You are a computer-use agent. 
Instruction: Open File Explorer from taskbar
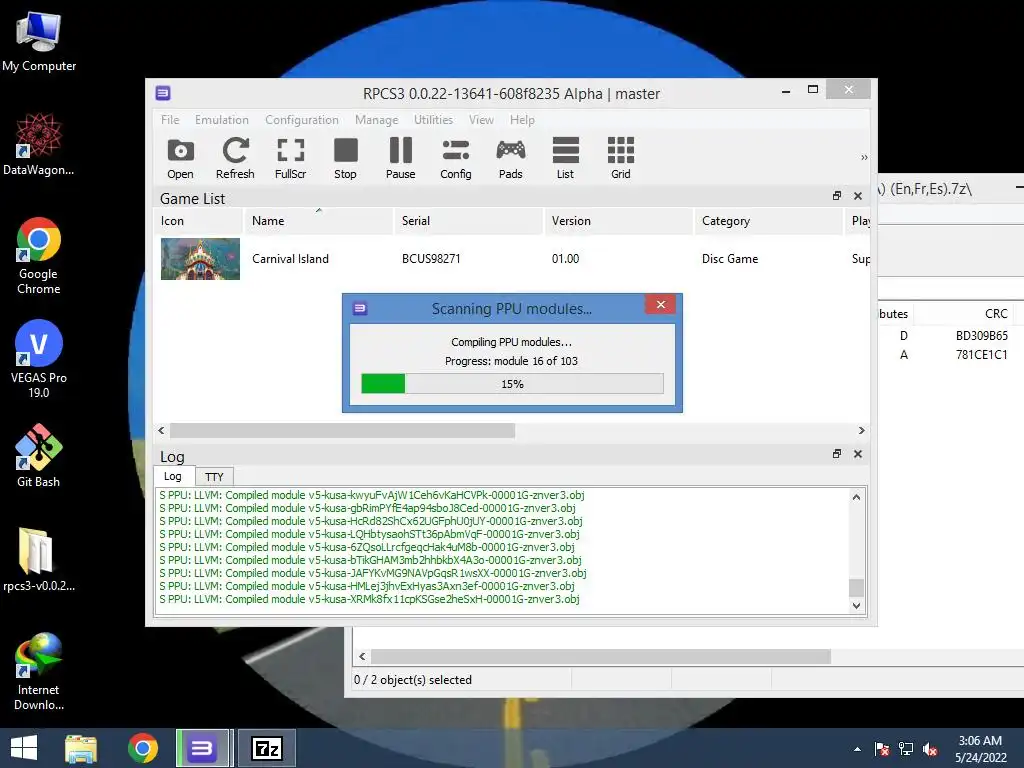tap(81, 748)
